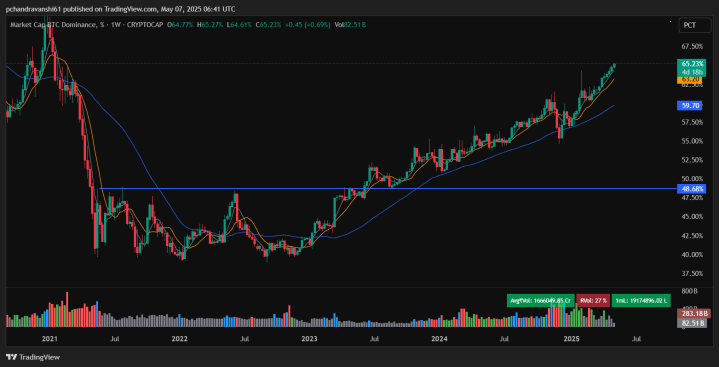
Task: Click the TradingView logo at bottom left
Action: pyautogui.click(x=33, y=357)
